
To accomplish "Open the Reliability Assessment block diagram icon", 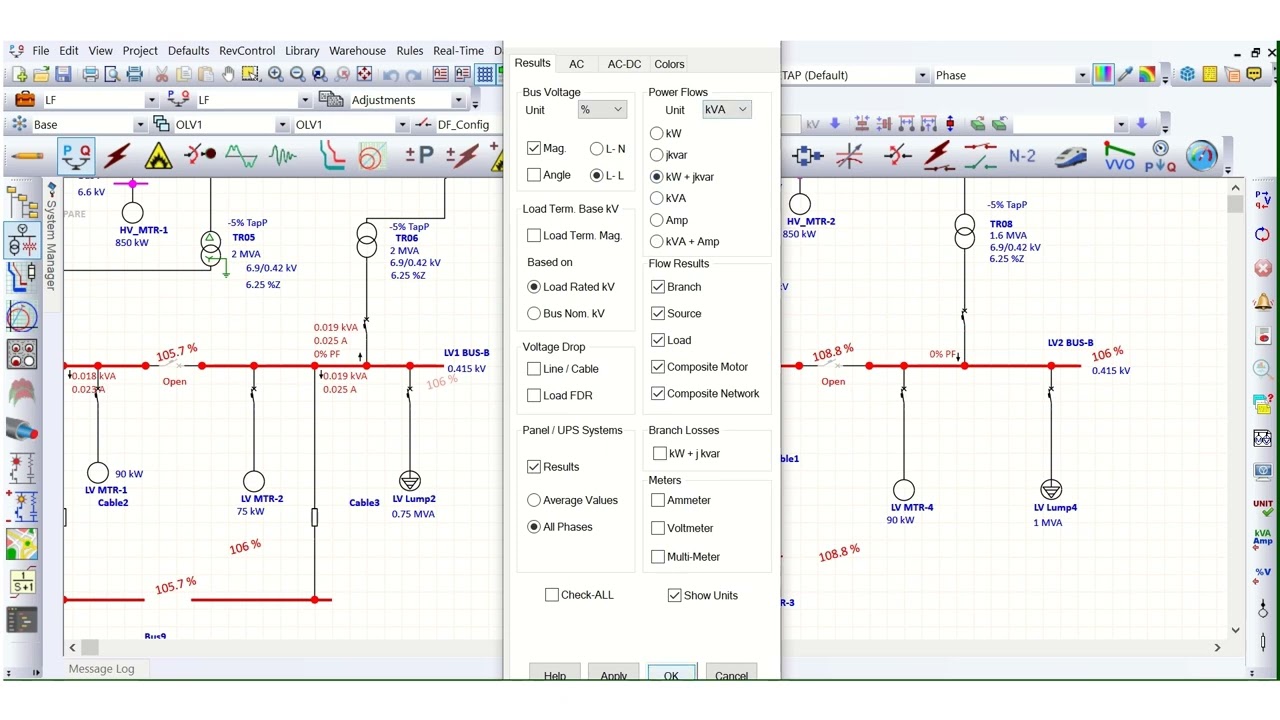I will click(x=807, y=156).
